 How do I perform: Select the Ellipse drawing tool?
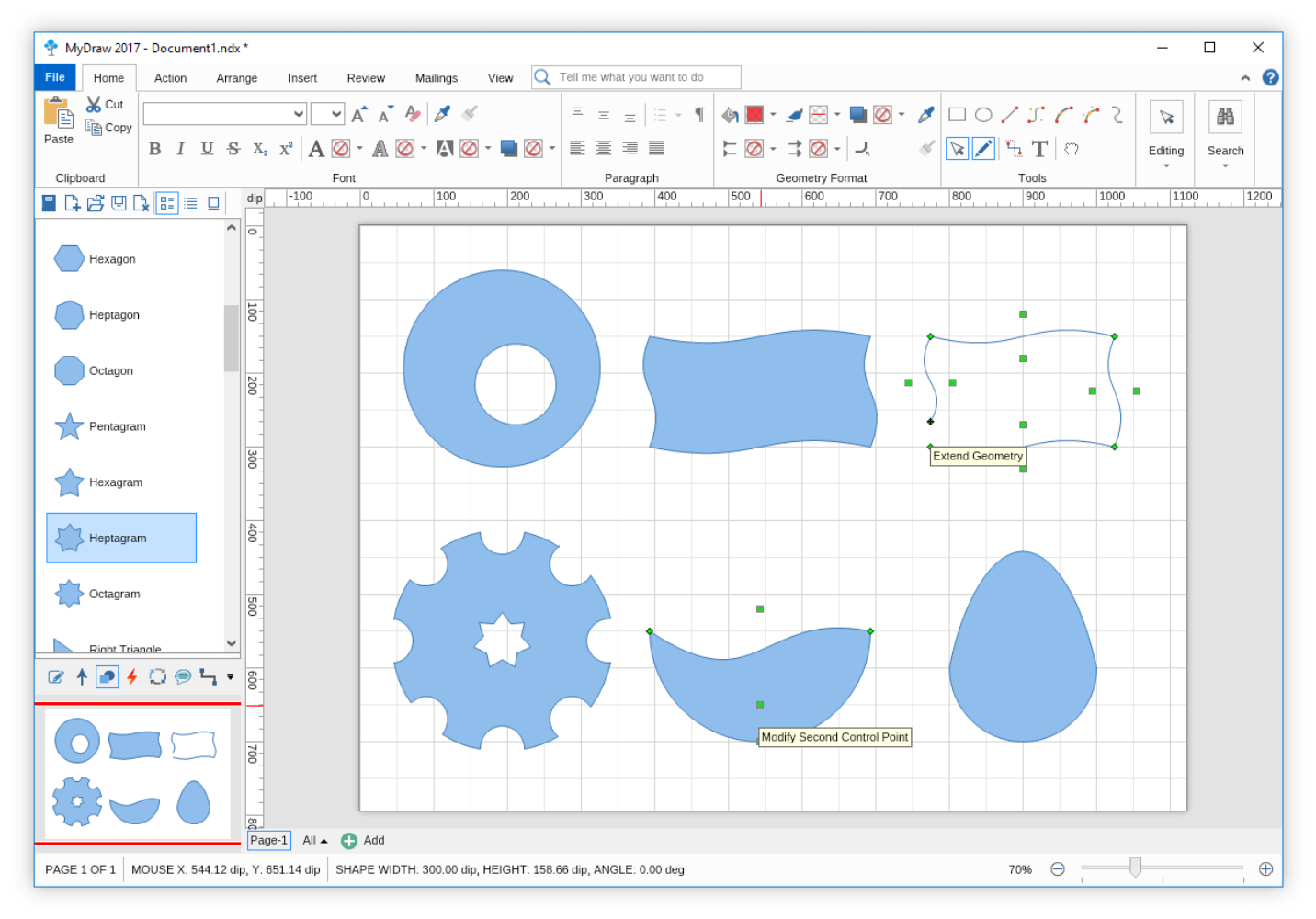click(983, 113)
